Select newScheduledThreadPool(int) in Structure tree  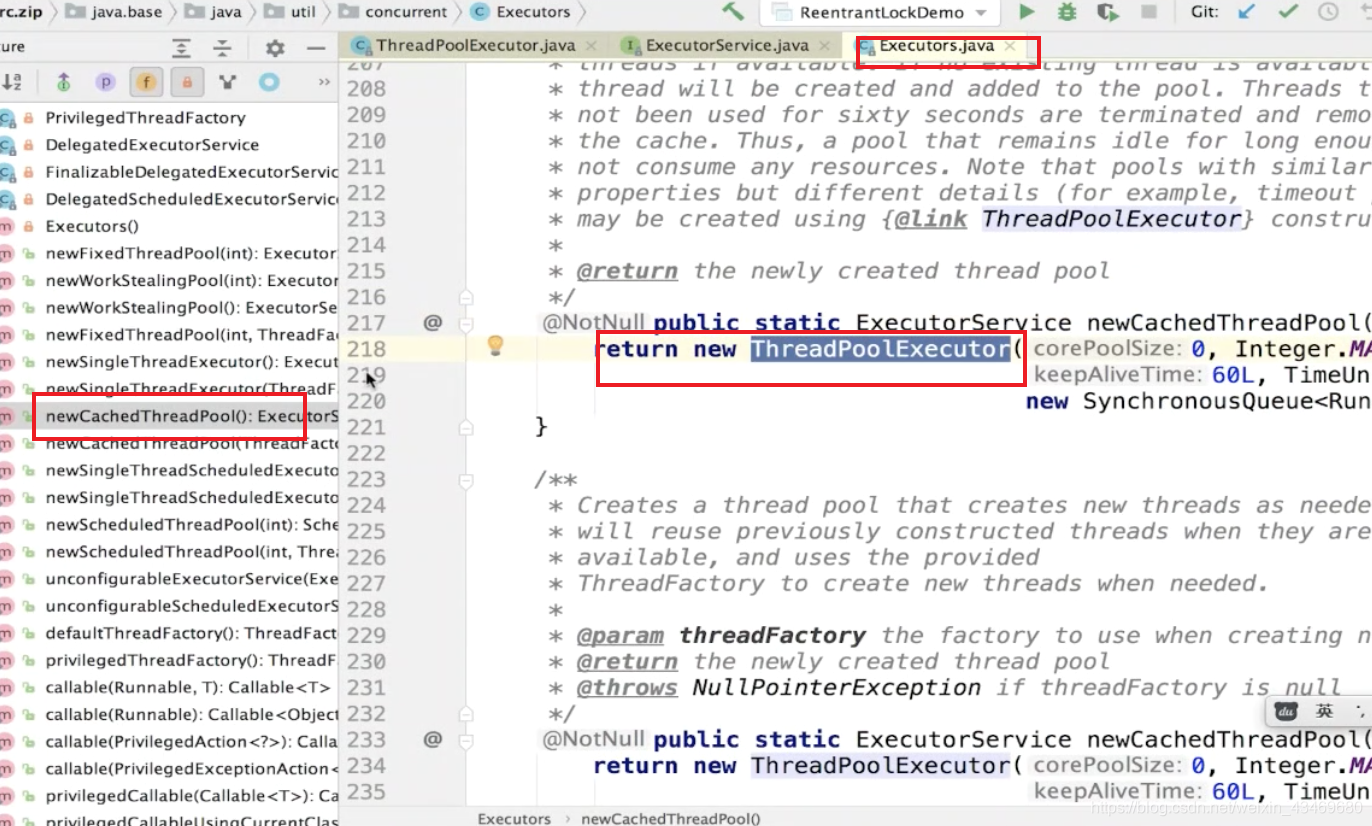click(x=191, y=524)
